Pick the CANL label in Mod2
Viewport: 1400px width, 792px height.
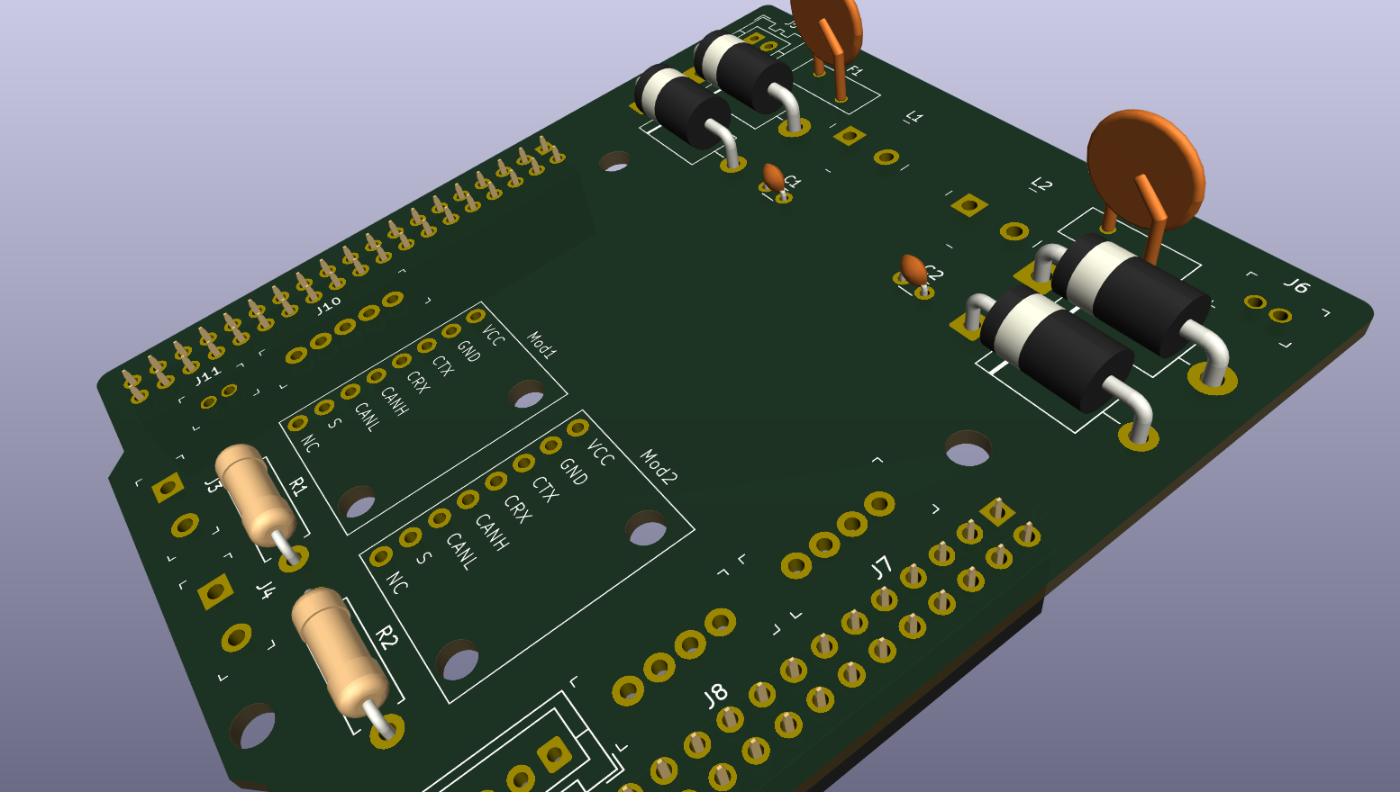pyautogui.click(x=461, y=552)
